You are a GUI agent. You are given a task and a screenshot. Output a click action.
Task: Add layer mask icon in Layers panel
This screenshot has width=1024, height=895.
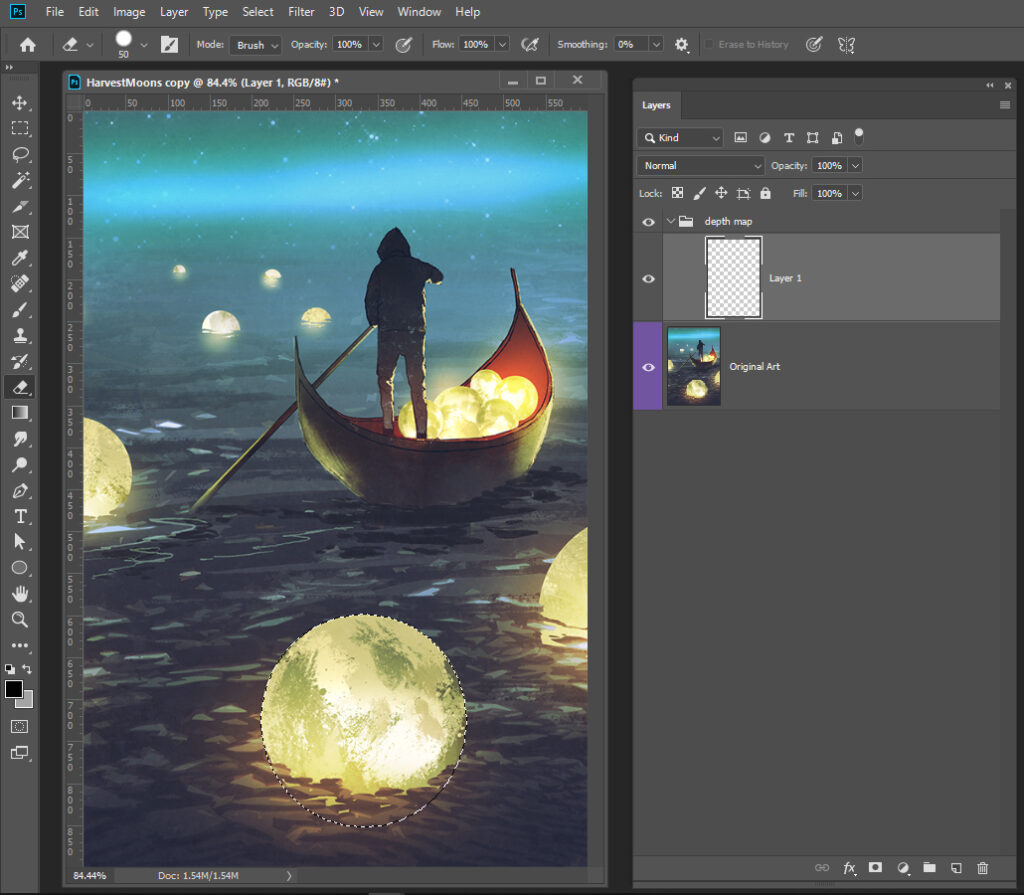[x=875, y=868]
